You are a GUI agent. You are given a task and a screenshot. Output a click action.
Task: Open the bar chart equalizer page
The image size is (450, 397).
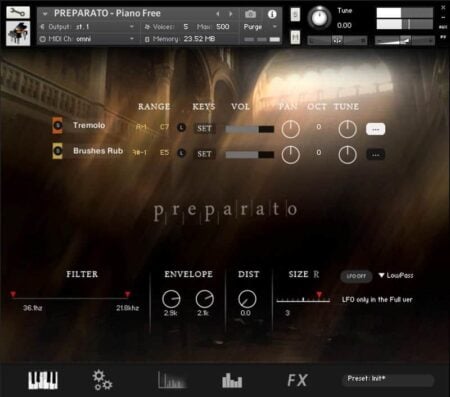point(232,380)
